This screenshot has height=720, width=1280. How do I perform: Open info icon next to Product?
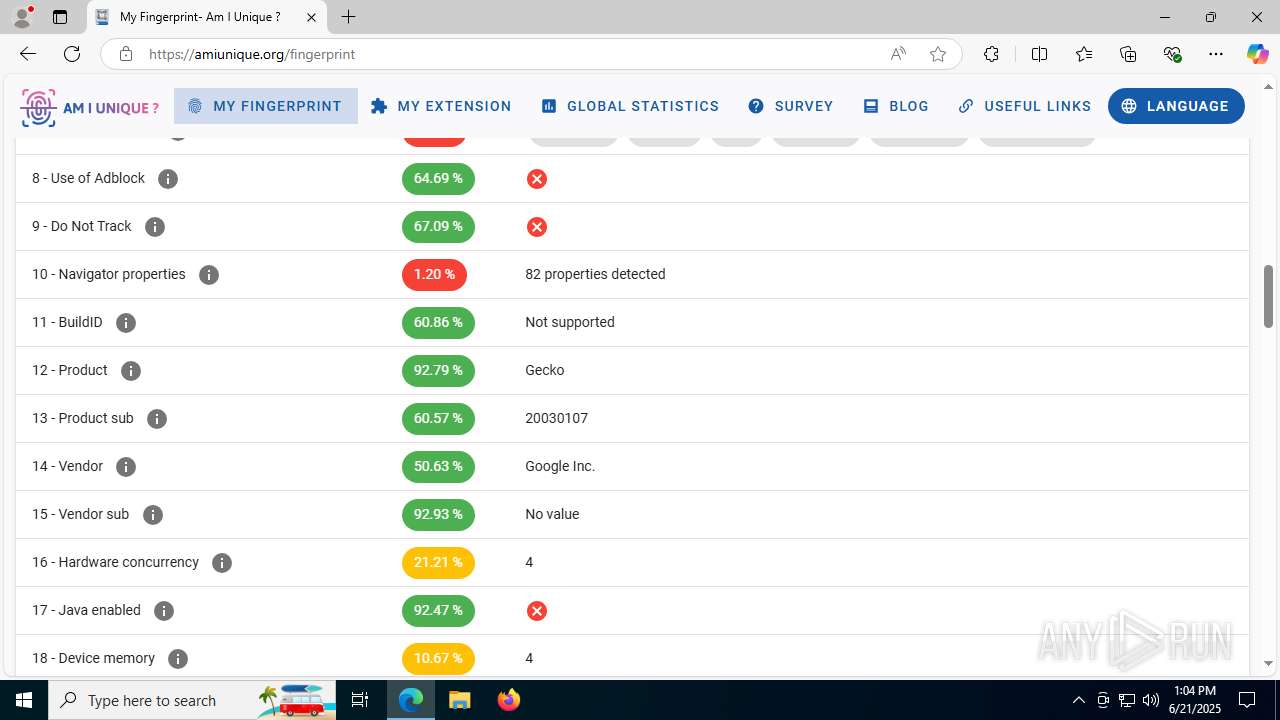click(131, 371)
